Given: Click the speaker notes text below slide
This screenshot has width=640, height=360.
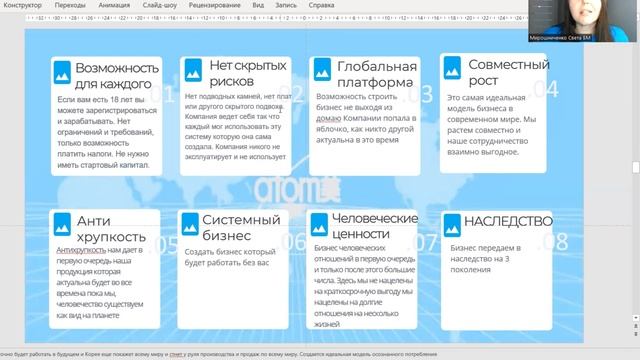Looking at the screenshot, I should 218,354.
